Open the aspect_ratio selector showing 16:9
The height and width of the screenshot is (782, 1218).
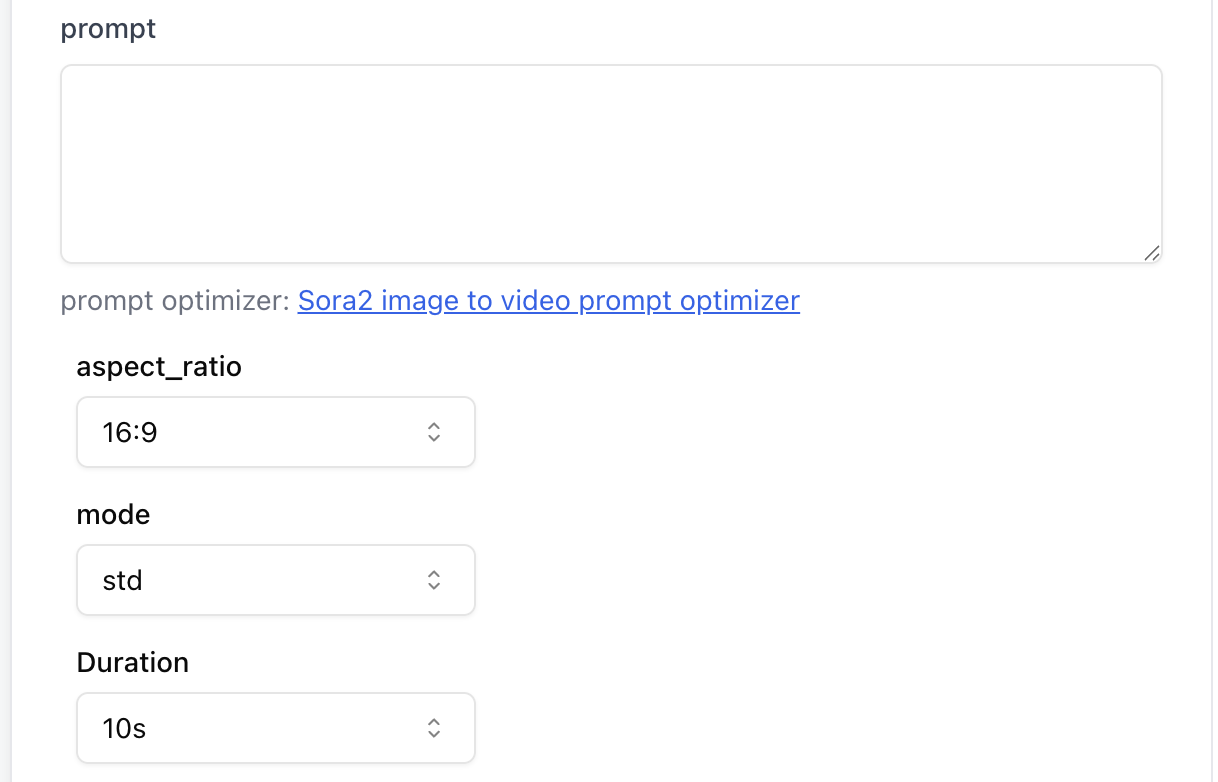point(275,431)
